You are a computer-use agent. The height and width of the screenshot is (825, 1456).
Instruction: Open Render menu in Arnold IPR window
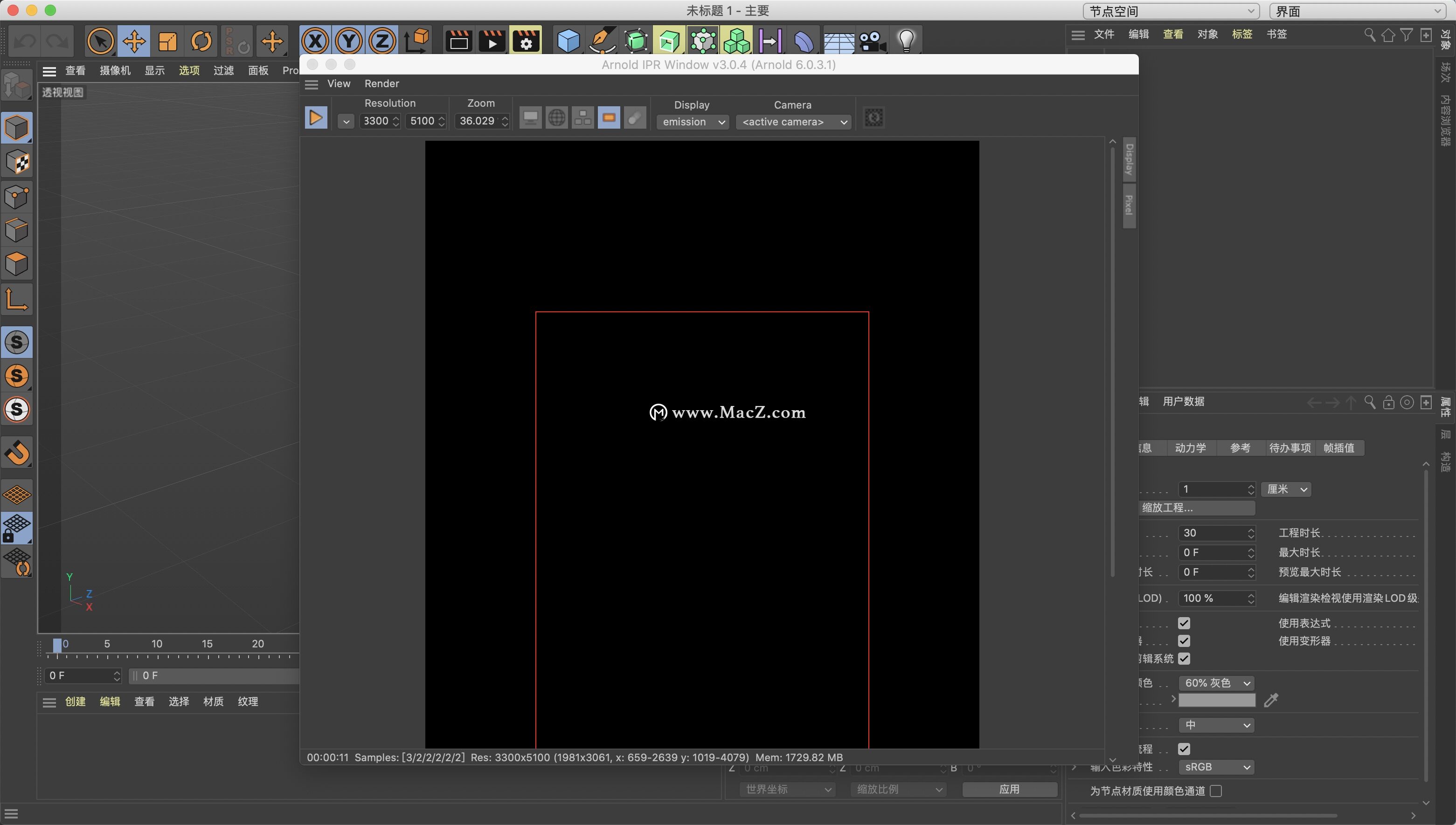pos(381,83)
